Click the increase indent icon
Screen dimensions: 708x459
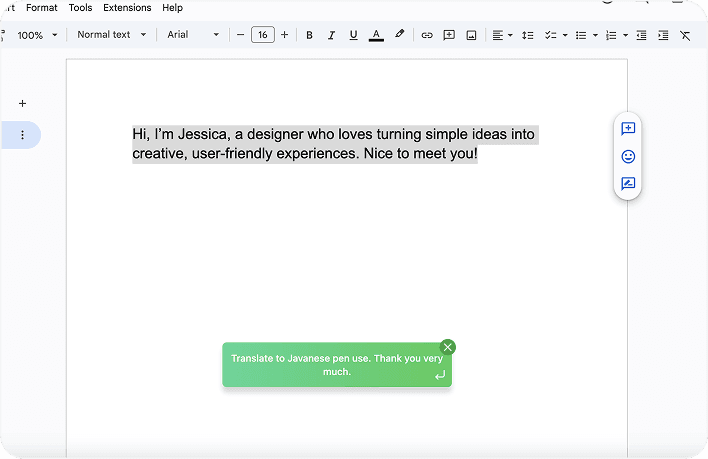tap(663, 35)
